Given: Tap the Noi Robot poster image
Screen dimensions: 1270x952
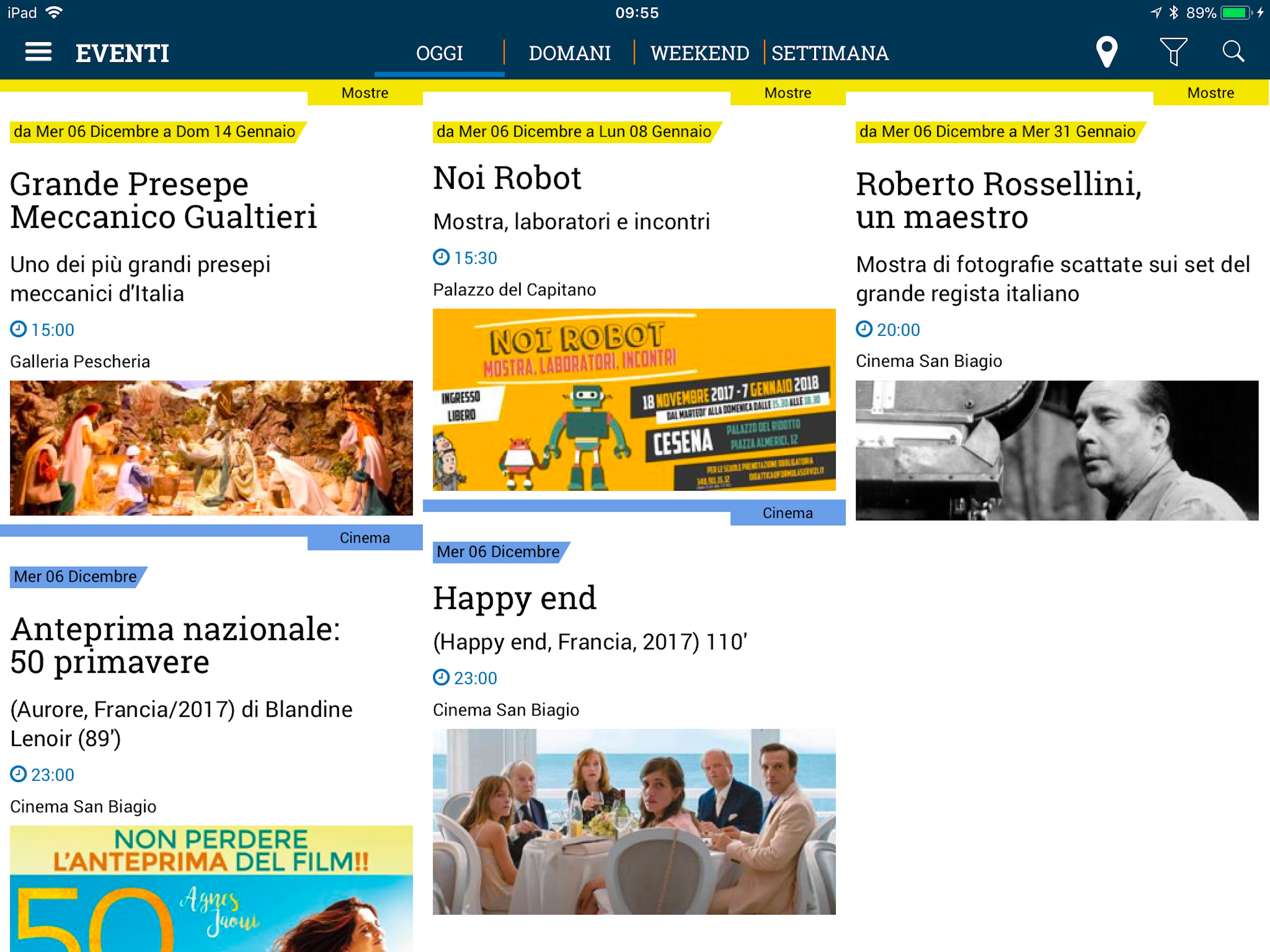Looking at the screenshot, I should 634,400.
